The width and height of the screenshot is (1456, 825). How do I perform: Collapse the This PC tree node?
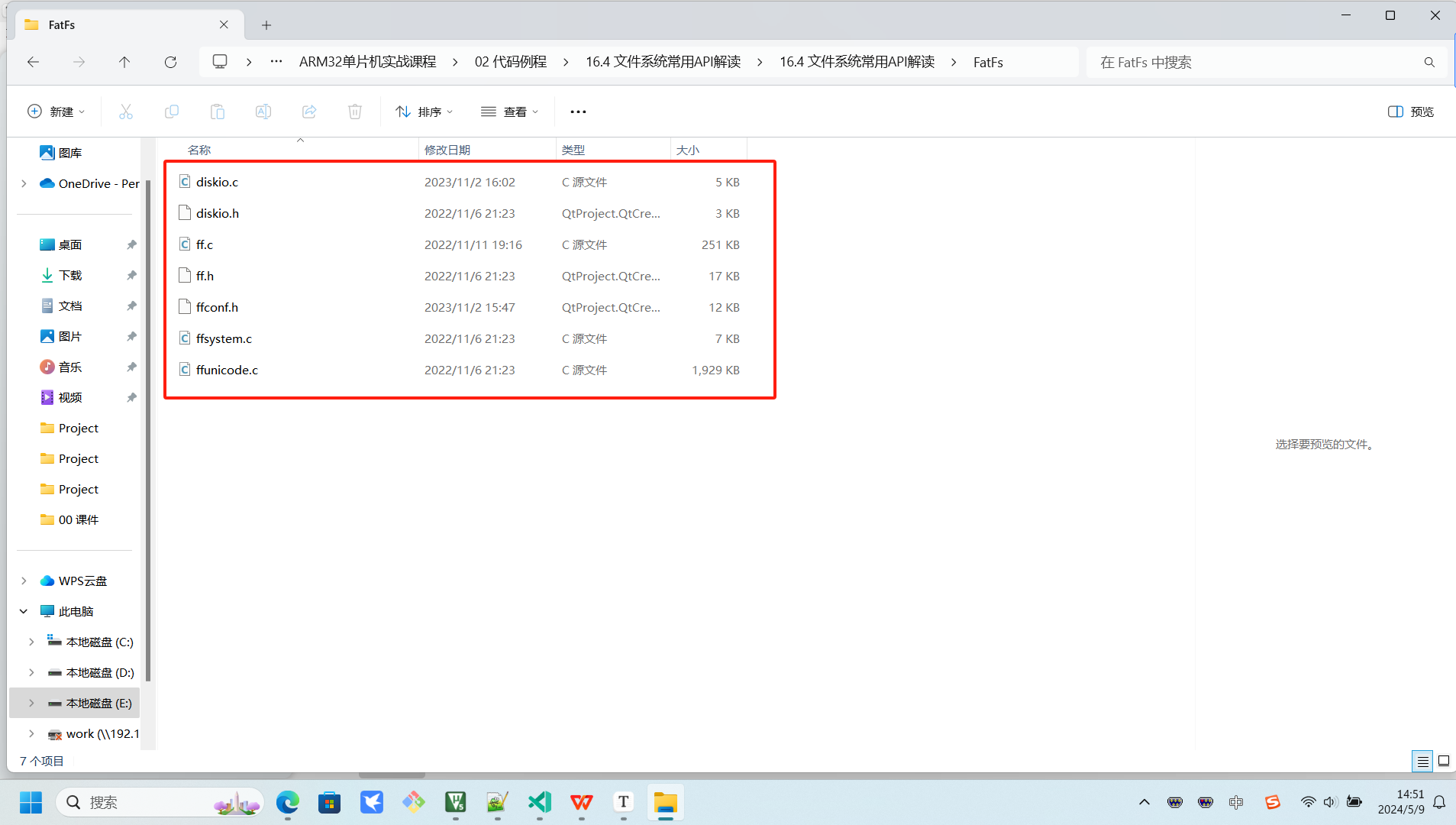(24, 611)
